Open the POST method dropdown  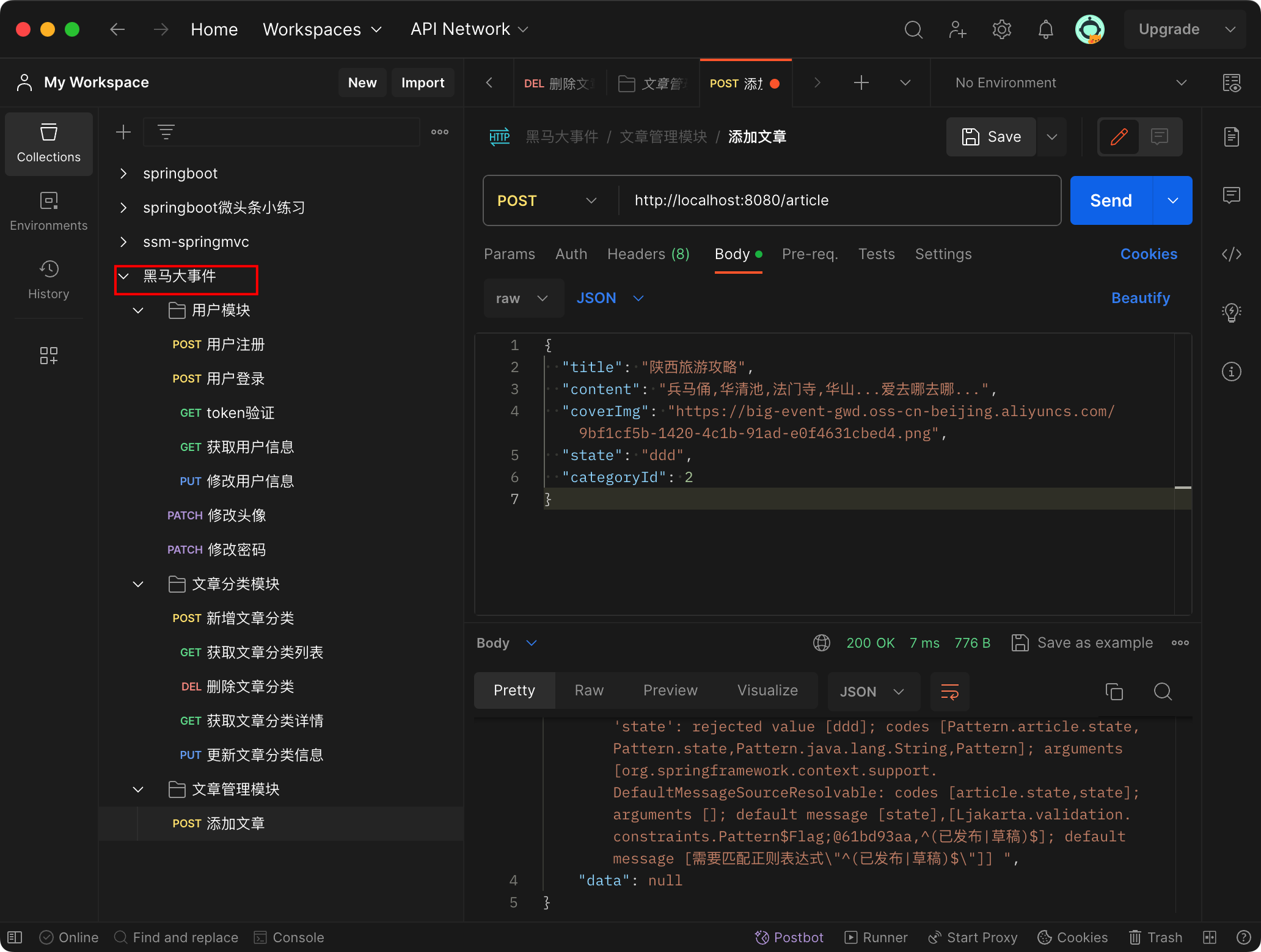(547, 200)
